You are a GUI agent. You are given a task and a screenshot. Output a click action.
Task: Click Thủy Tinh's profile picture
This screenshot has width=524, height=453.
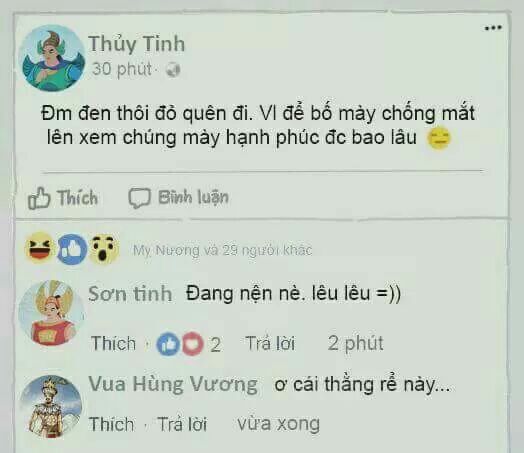click(x=53, y=58)
